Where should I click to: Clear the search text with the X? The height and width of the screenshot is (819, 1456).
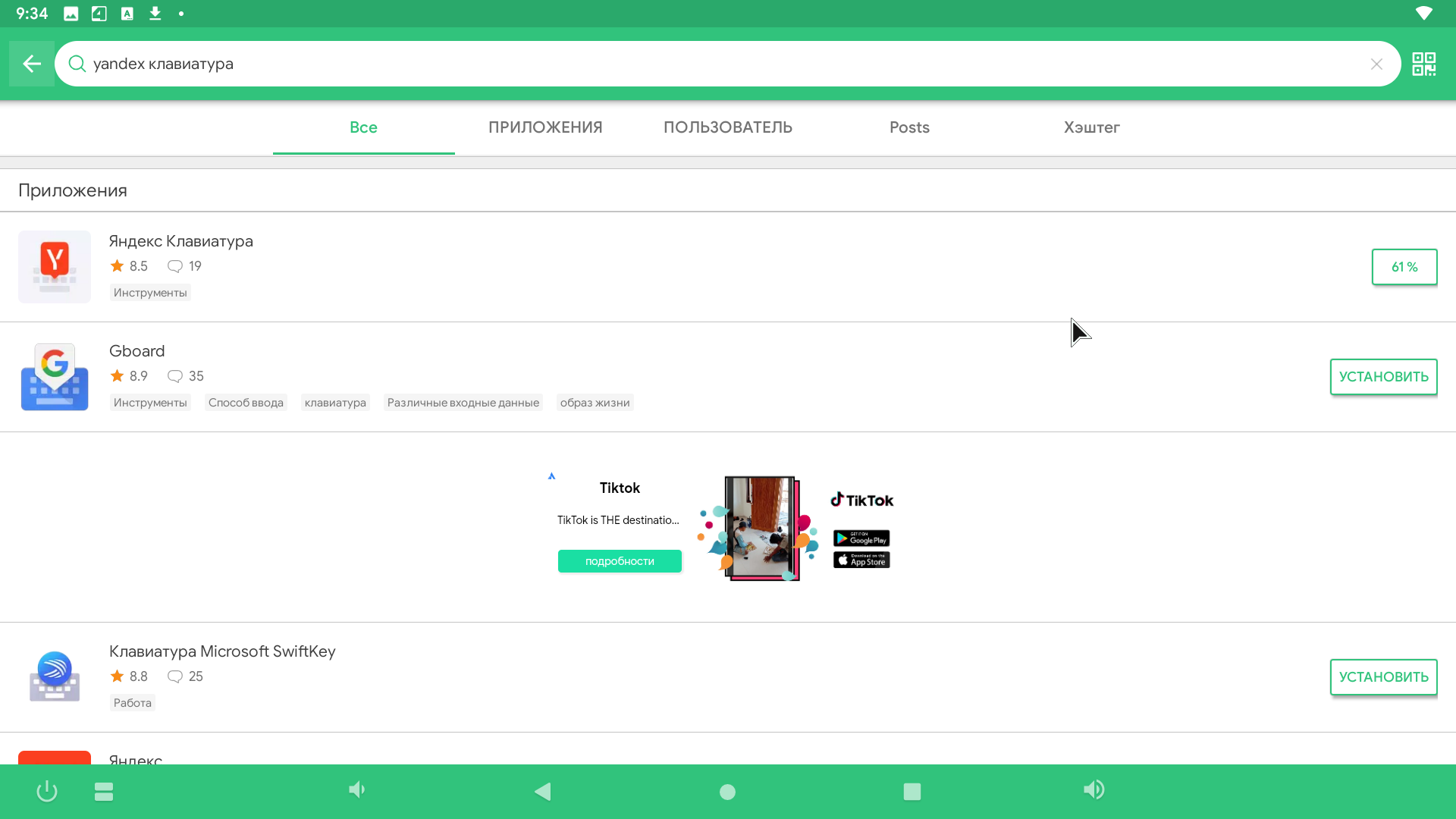tap(1376, 64)
